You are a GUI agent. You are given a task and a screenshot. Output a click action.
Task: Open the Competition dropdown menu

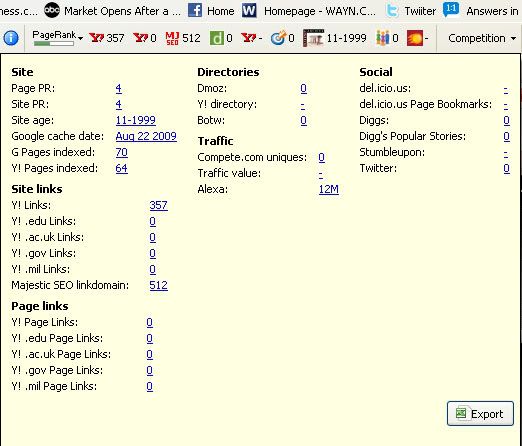click(482, 38)
